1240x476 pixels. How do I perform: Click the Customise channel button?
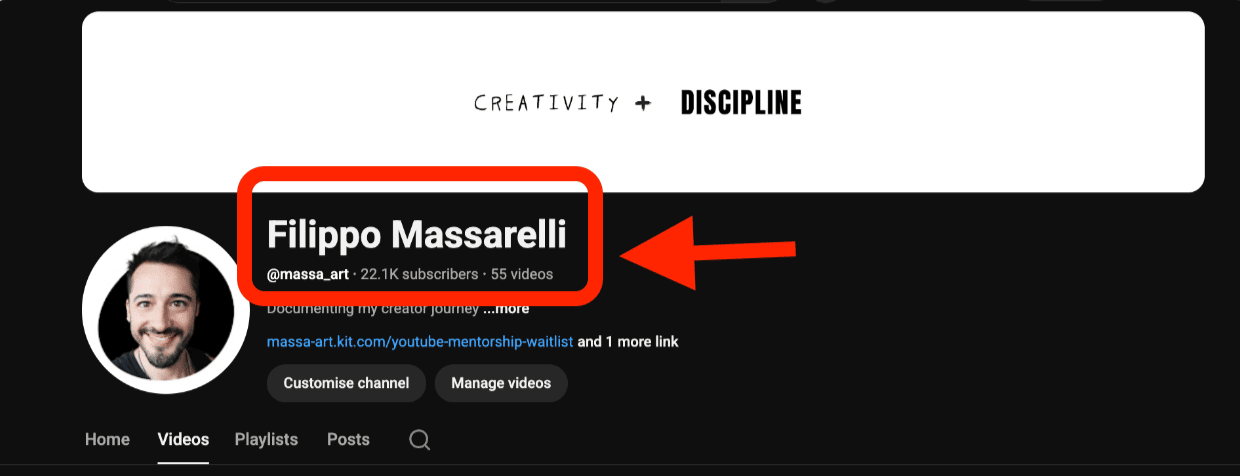(x=346, y=383)
